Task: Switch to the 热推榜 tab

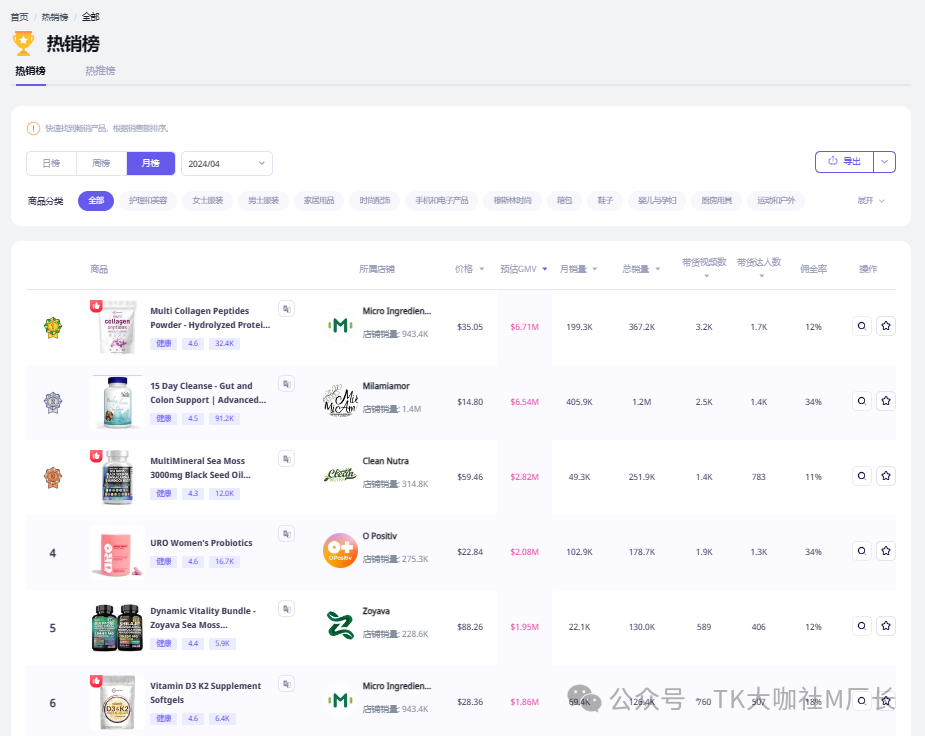Action: [100, 71]
